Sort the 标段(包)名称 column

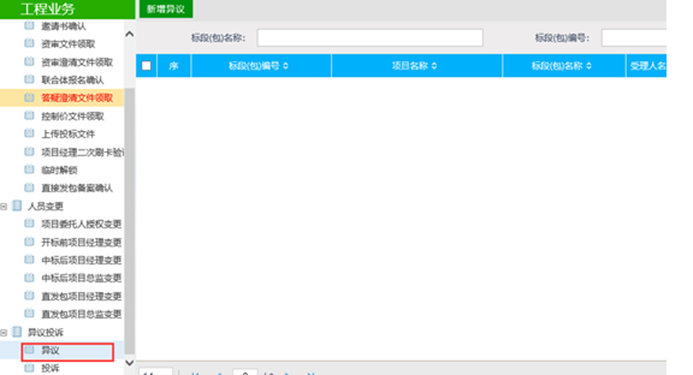589,66
